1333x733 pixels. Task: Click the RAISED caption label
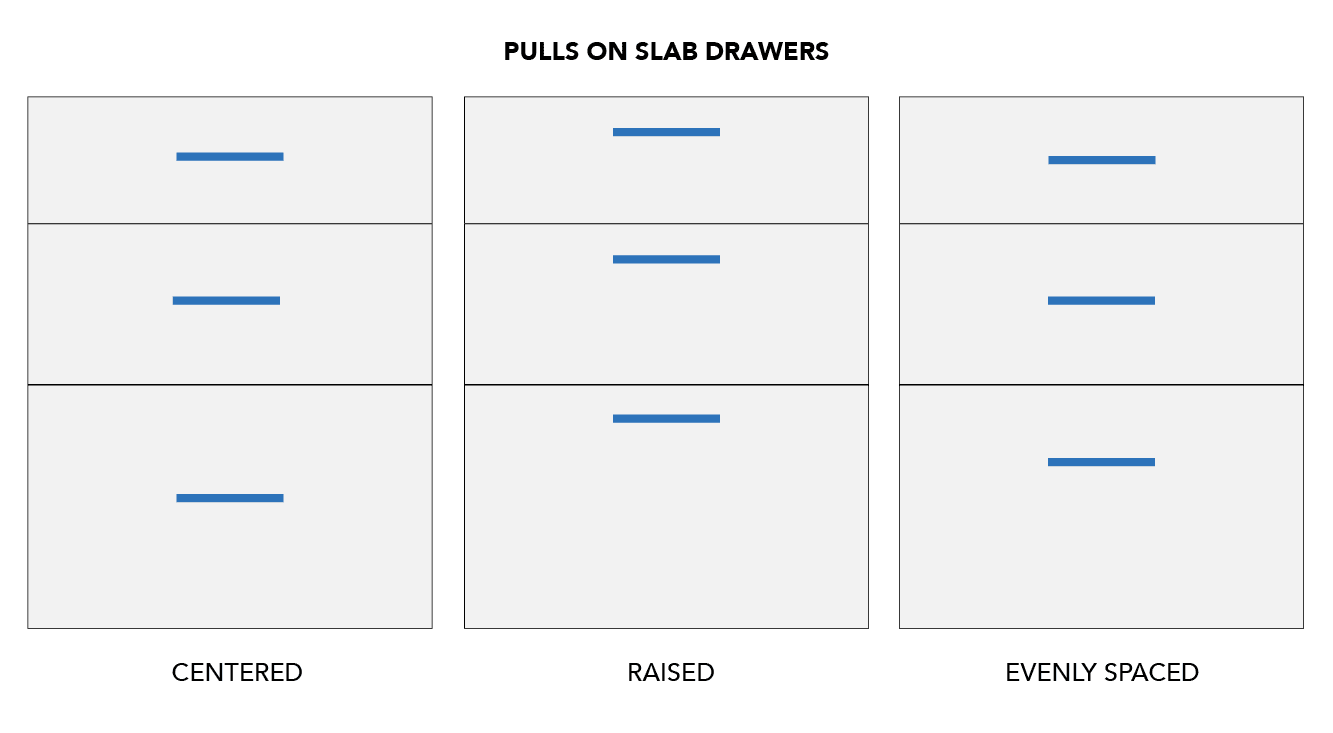(x=671, y=672)
